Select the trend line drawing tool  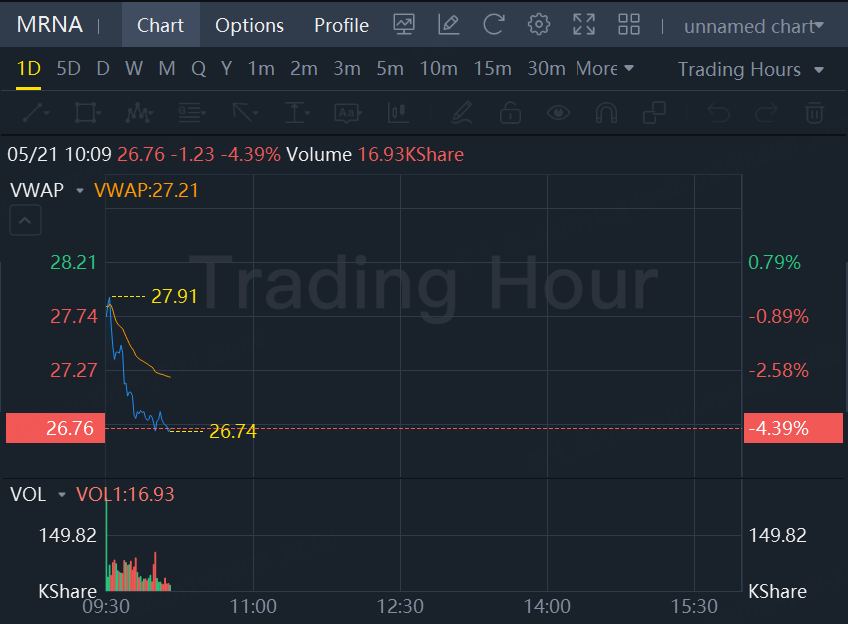point(36,113)
